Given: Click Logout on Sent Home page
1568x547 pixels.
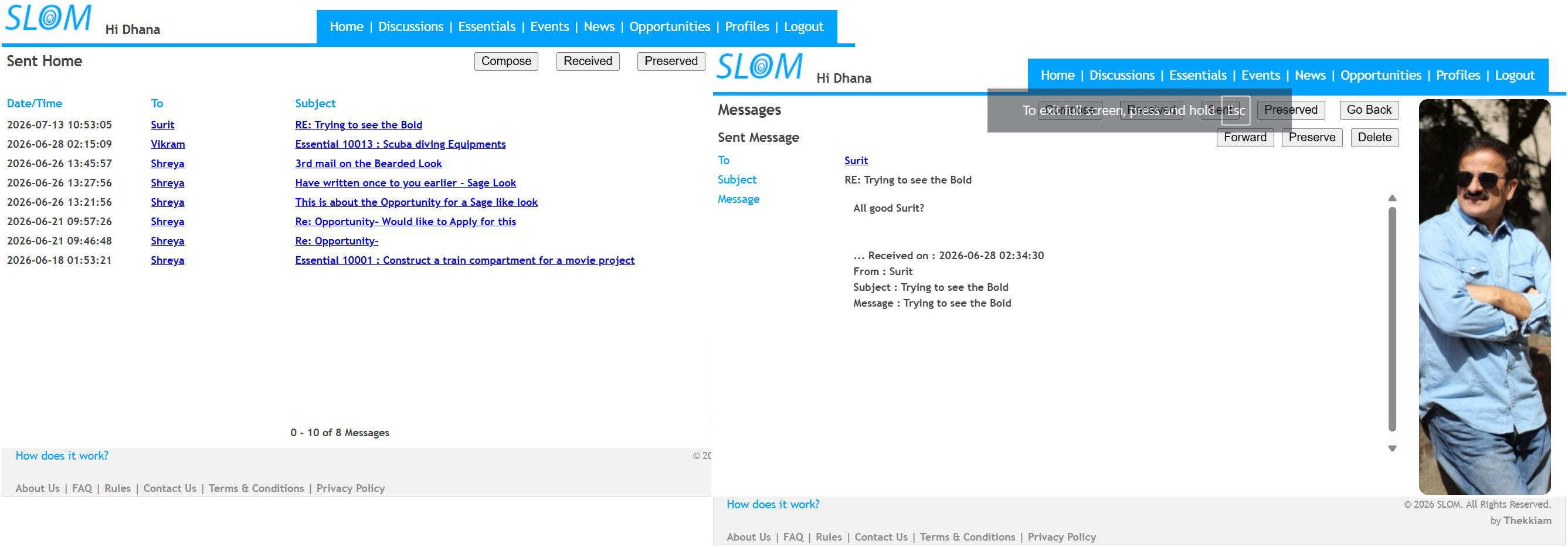Looking at the screenshot, I should pyautogui.click(x=803, y=27).
